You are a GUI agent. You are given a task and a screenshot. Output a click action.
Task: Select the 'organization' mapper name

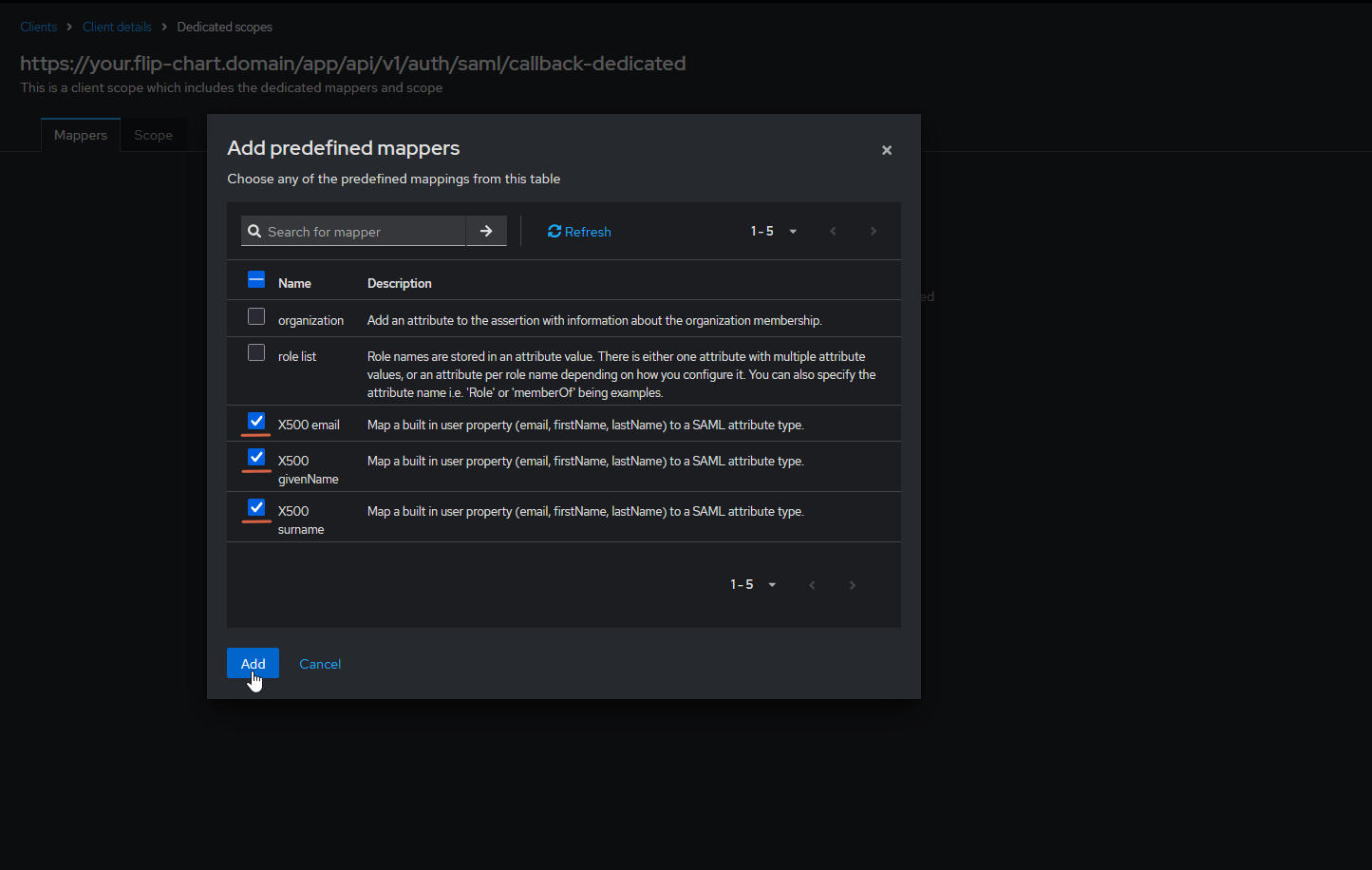(310, 320)
